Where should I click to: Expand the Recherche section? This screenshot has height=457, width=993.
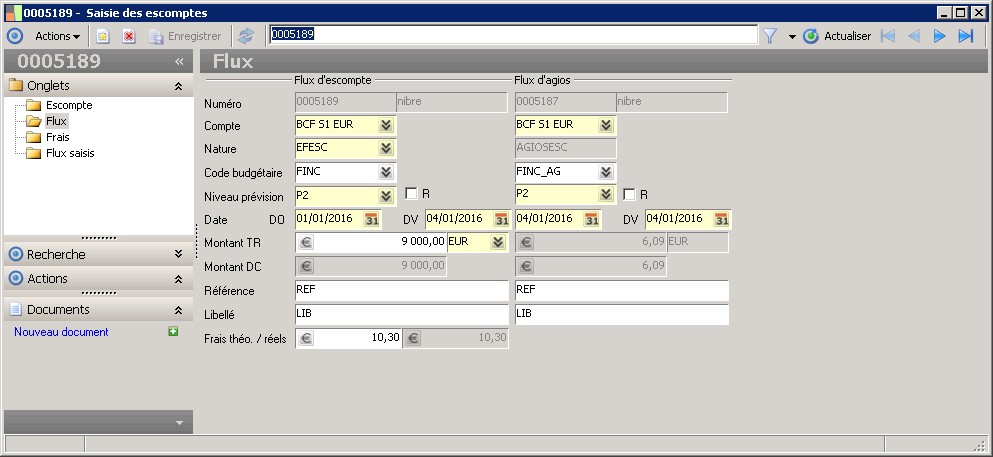coord(179,254)
